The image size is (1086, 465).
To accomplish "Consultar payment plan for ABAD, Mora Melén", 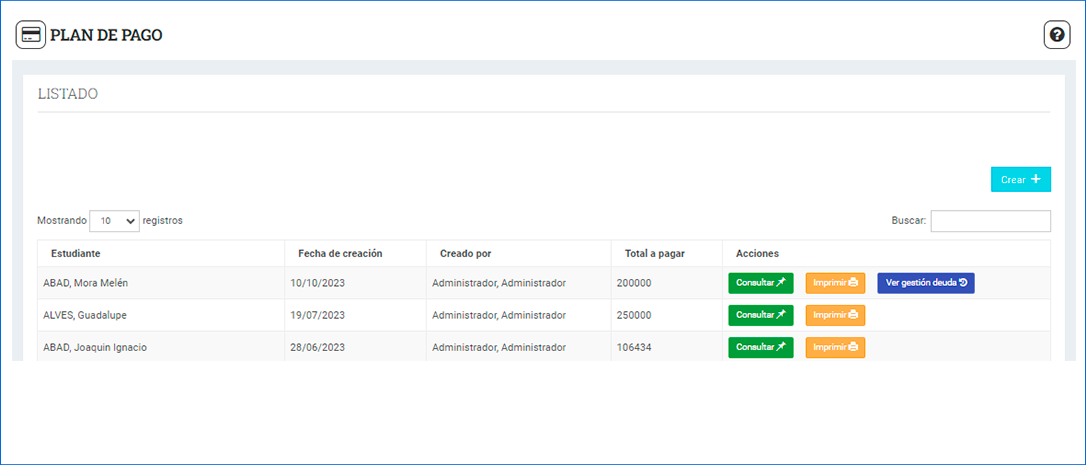I will 760,283.
